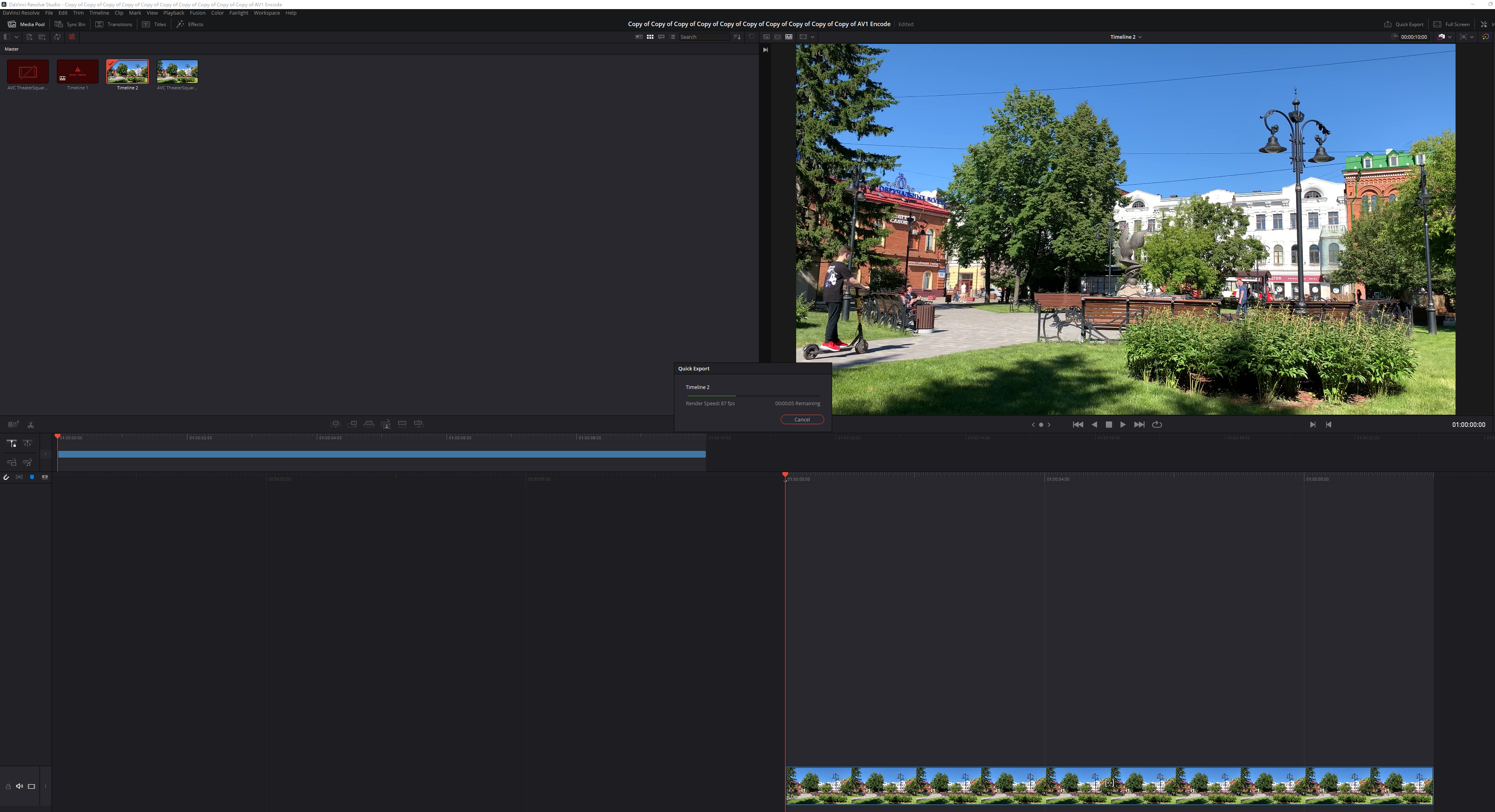1495x812 pixels.
Task: Click the Ripple Overwrite edit icon
Action: (x=369, y=425)
